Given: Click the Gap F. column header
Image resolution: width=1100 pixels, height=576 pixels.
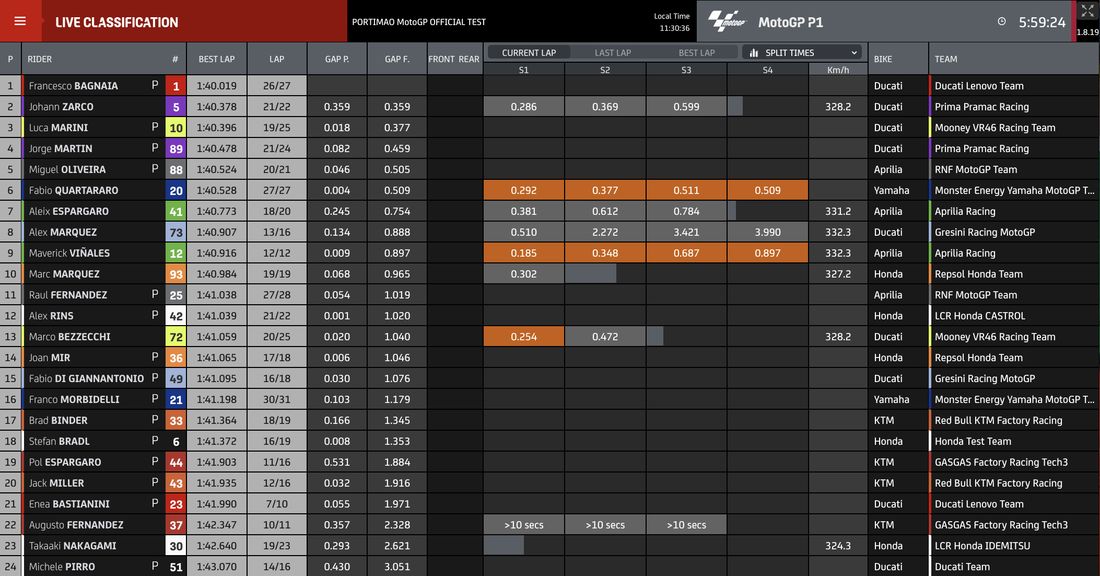Looking at the screenshot, I should (x=397, y=59).
